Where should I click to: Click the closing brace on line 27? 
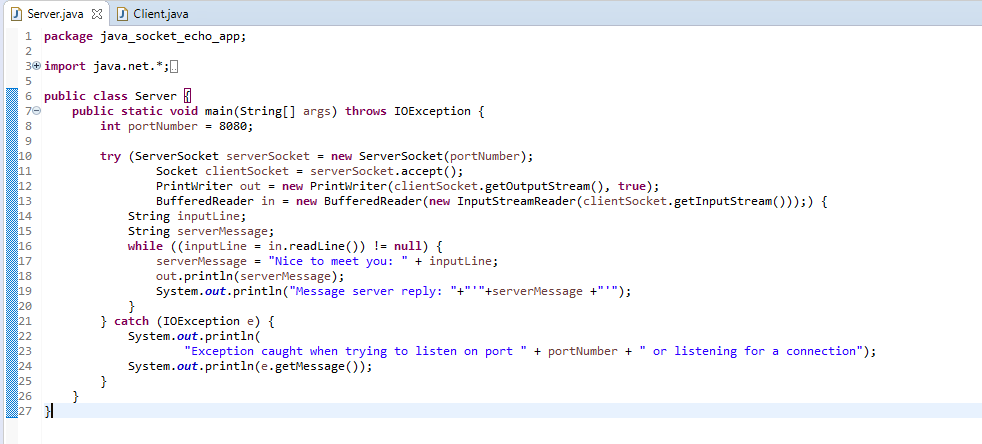[48, 411]
